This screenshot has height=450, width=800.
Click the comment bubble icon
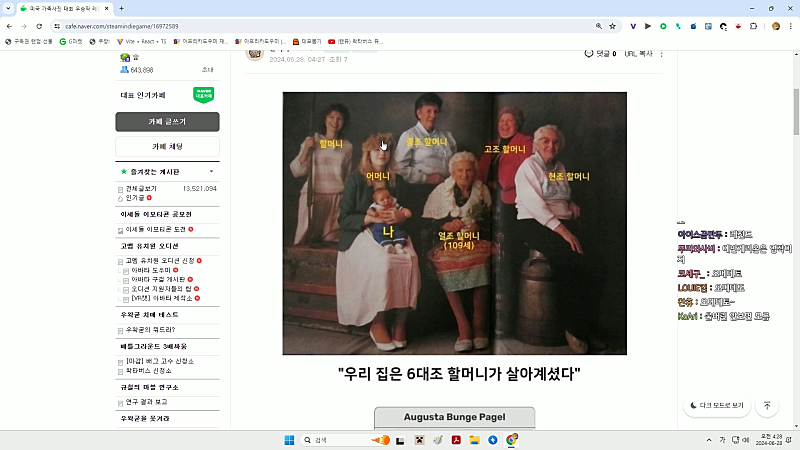click(589, 53)
